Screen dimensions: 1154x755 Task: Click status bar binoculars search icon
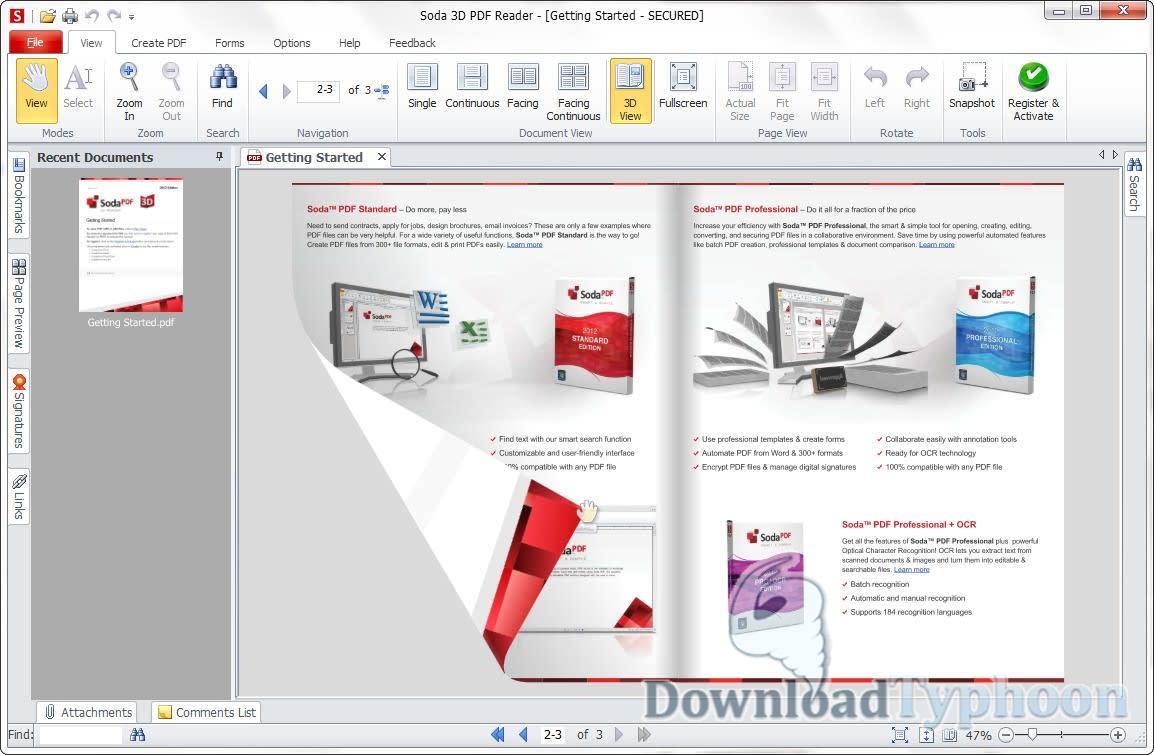138,734
